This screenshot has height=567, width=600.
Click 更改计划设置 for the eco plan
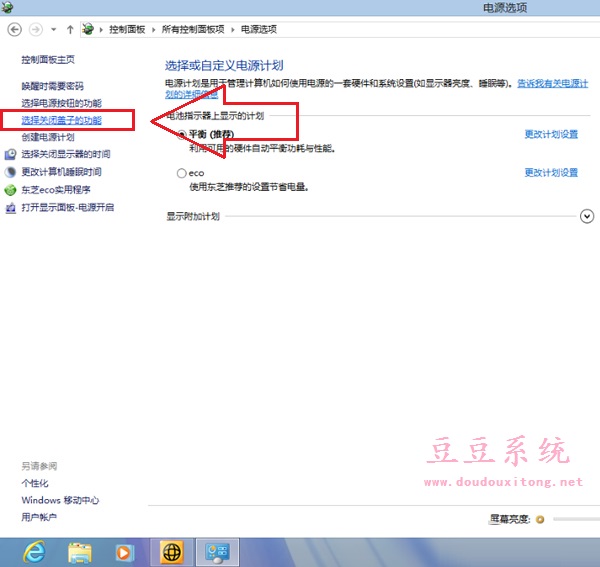(x=551, y=173)
